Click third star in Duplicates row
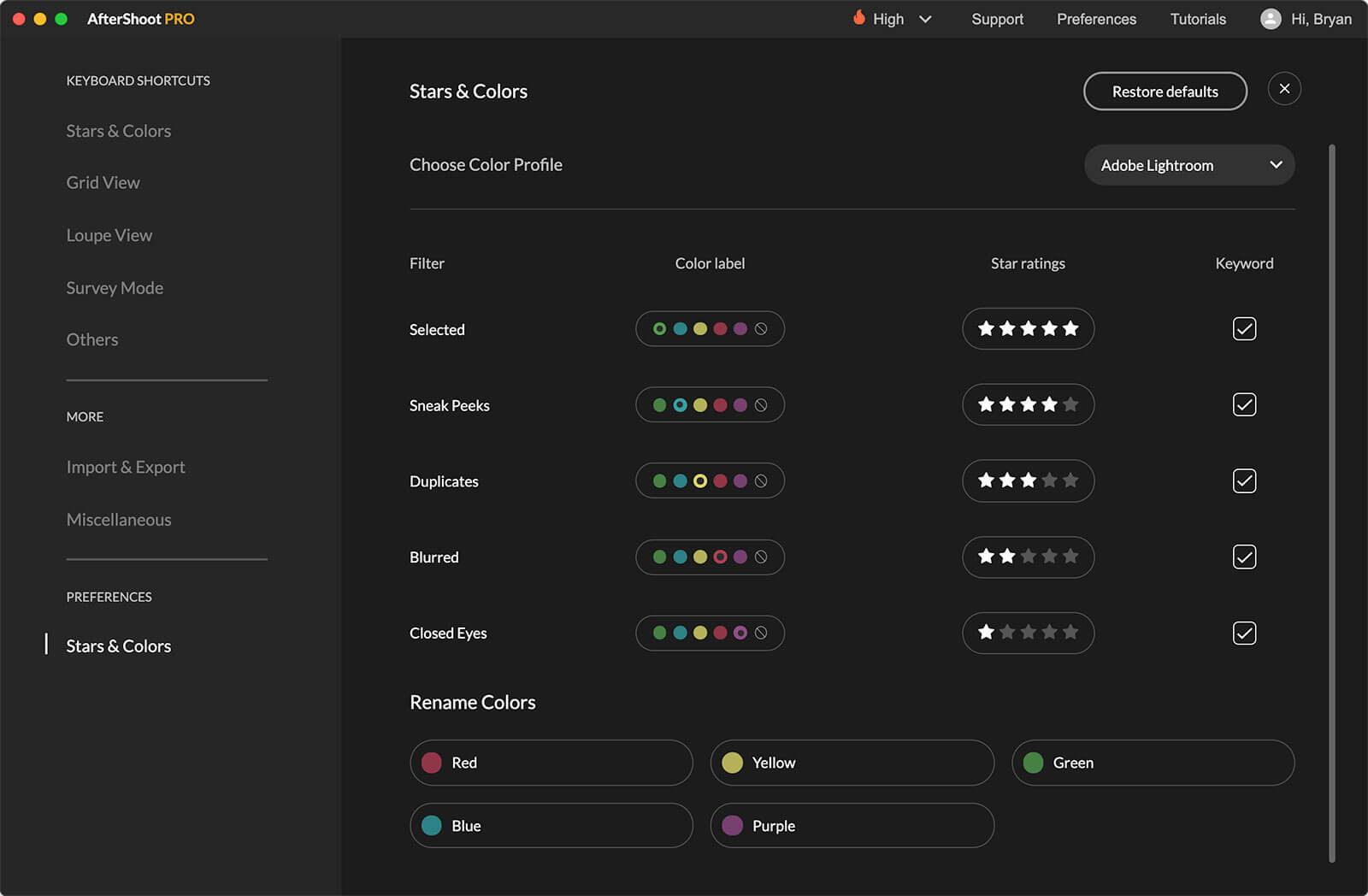This screenshot has height=896, width=1368. tap(1029, 480)
